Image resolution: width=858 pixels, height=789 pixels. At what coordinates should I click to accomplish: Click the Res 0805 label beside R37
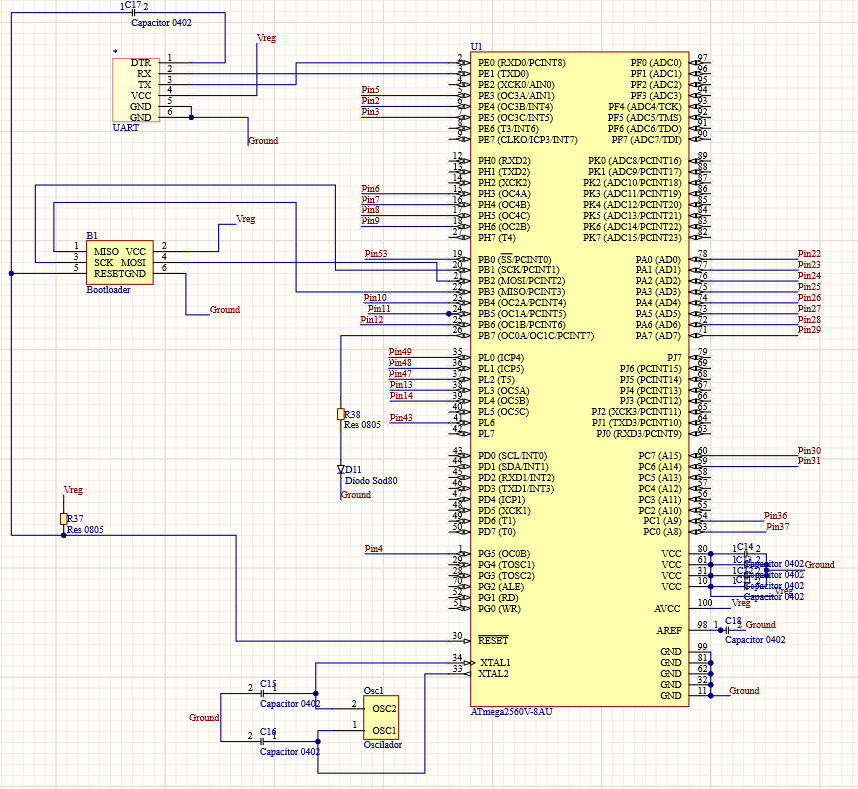tap(85, 530)
